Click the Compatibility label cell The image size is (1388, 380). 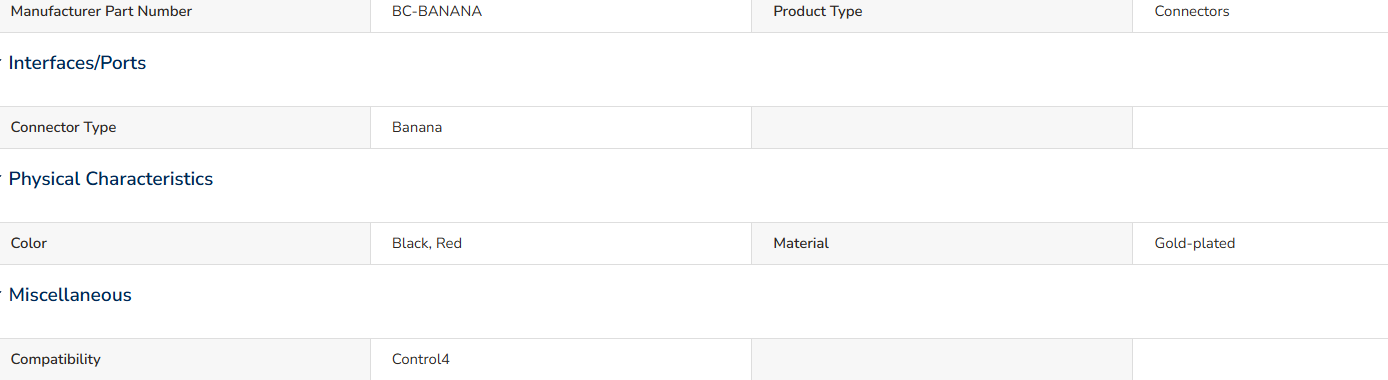185,359
